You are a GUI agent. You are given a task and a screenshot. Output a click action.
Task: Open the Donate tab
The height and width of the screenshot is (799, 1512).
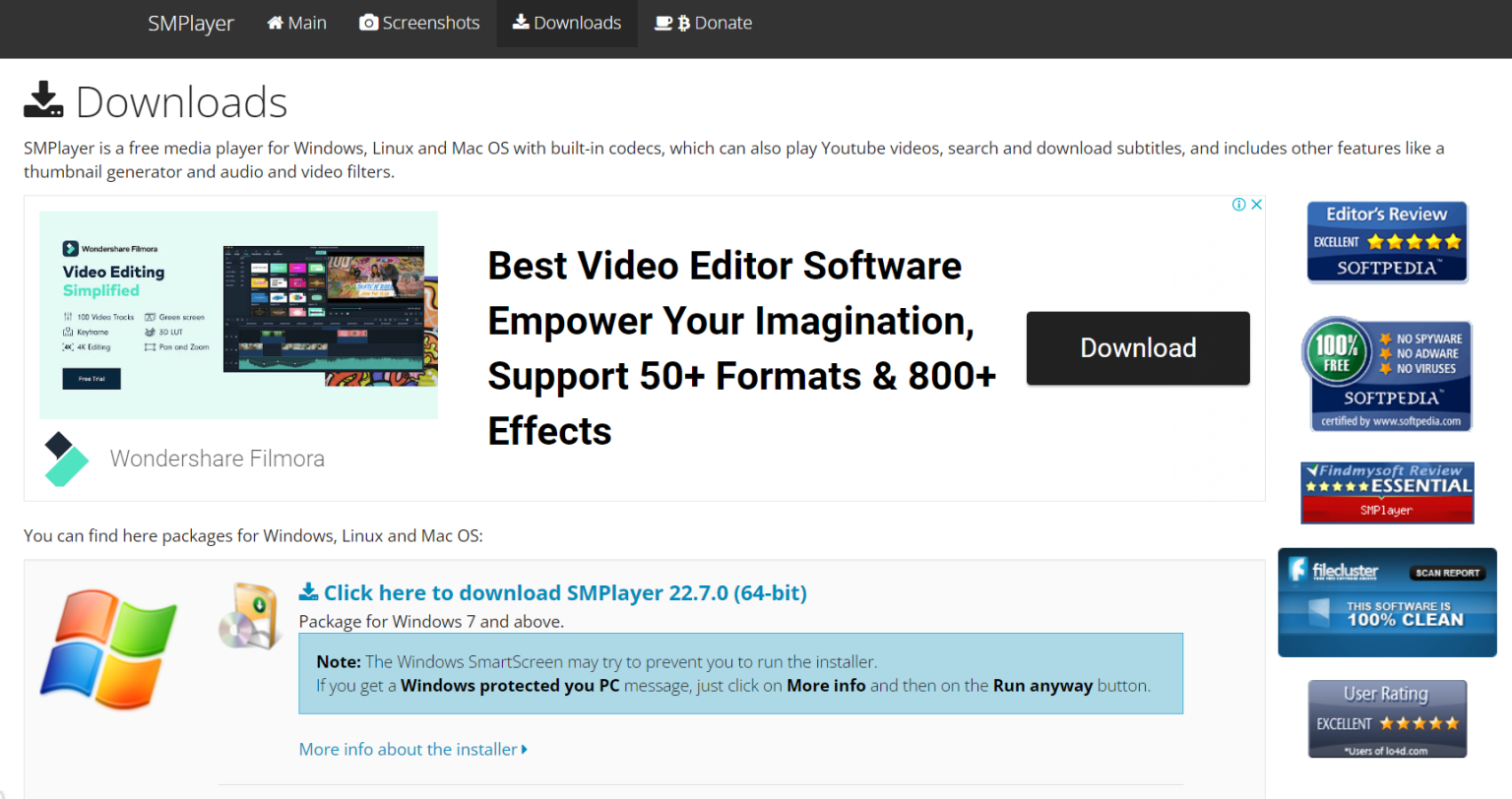click(x=703, y=23)
